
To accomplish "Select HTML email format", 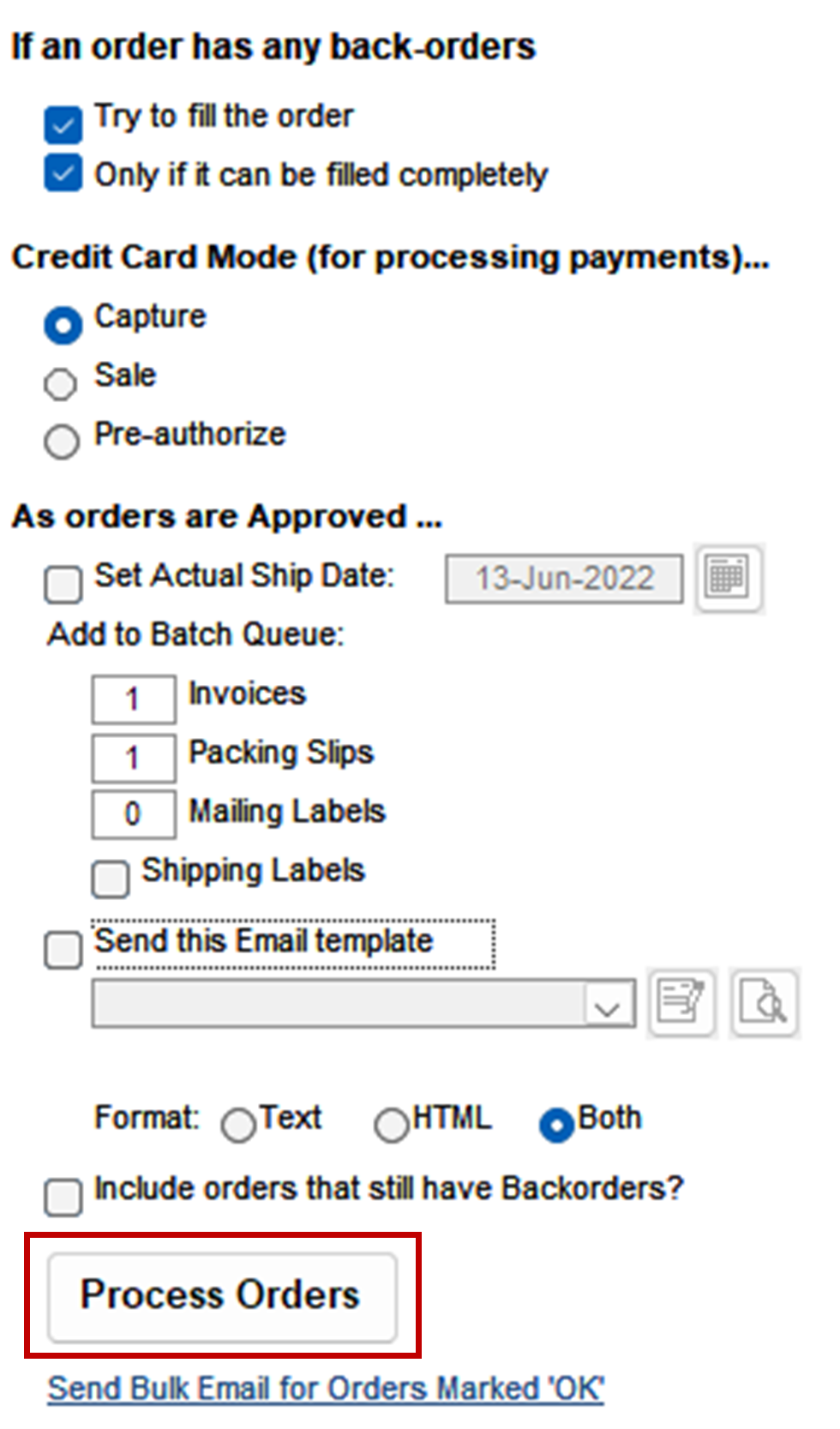I will tap(391, 1125).
